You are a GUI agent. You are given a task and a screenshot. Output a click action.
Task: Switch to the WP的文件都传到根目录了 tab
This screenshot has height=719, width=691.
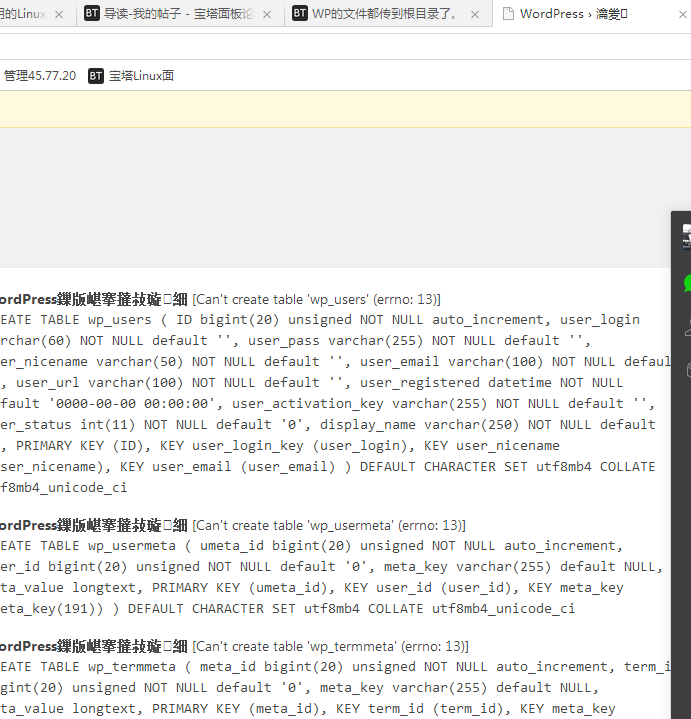pos(388,14)
